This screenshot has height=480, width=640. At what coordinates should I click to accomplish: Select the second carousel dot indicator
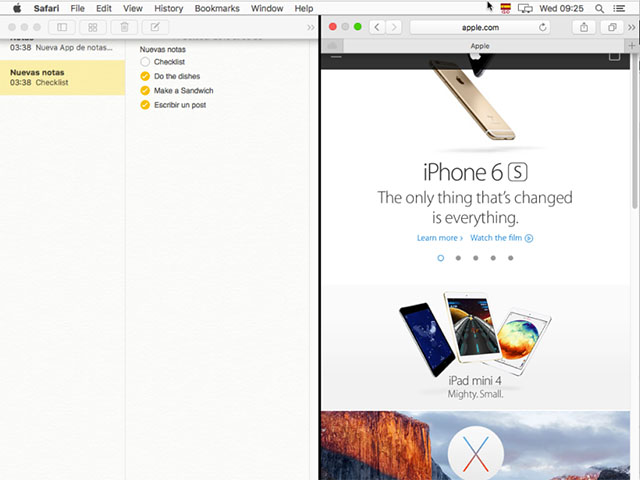point(458,258)
